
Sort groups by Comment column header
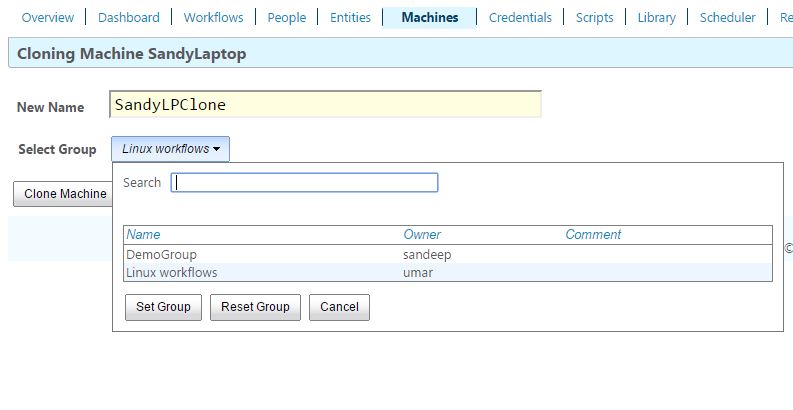593,235
